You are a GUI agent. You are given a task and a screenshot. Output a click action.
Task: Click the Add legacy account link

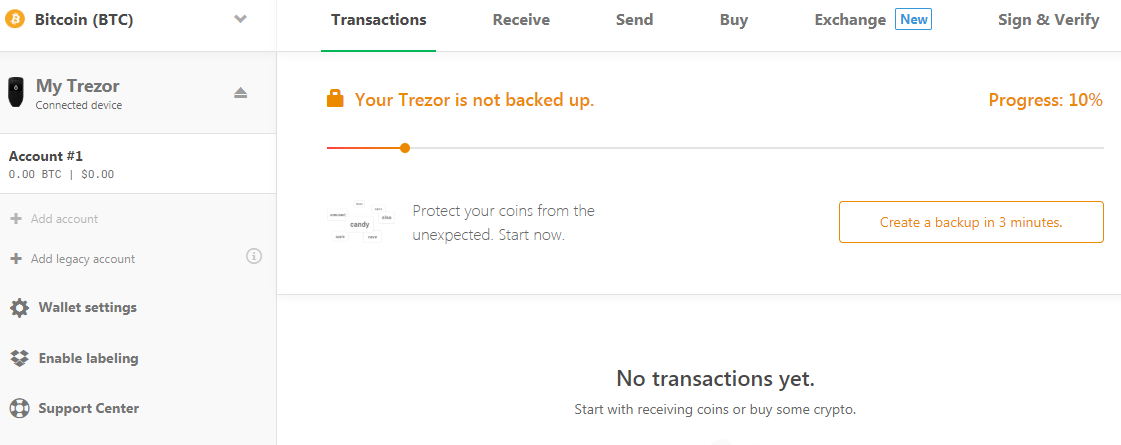[82, 259]
